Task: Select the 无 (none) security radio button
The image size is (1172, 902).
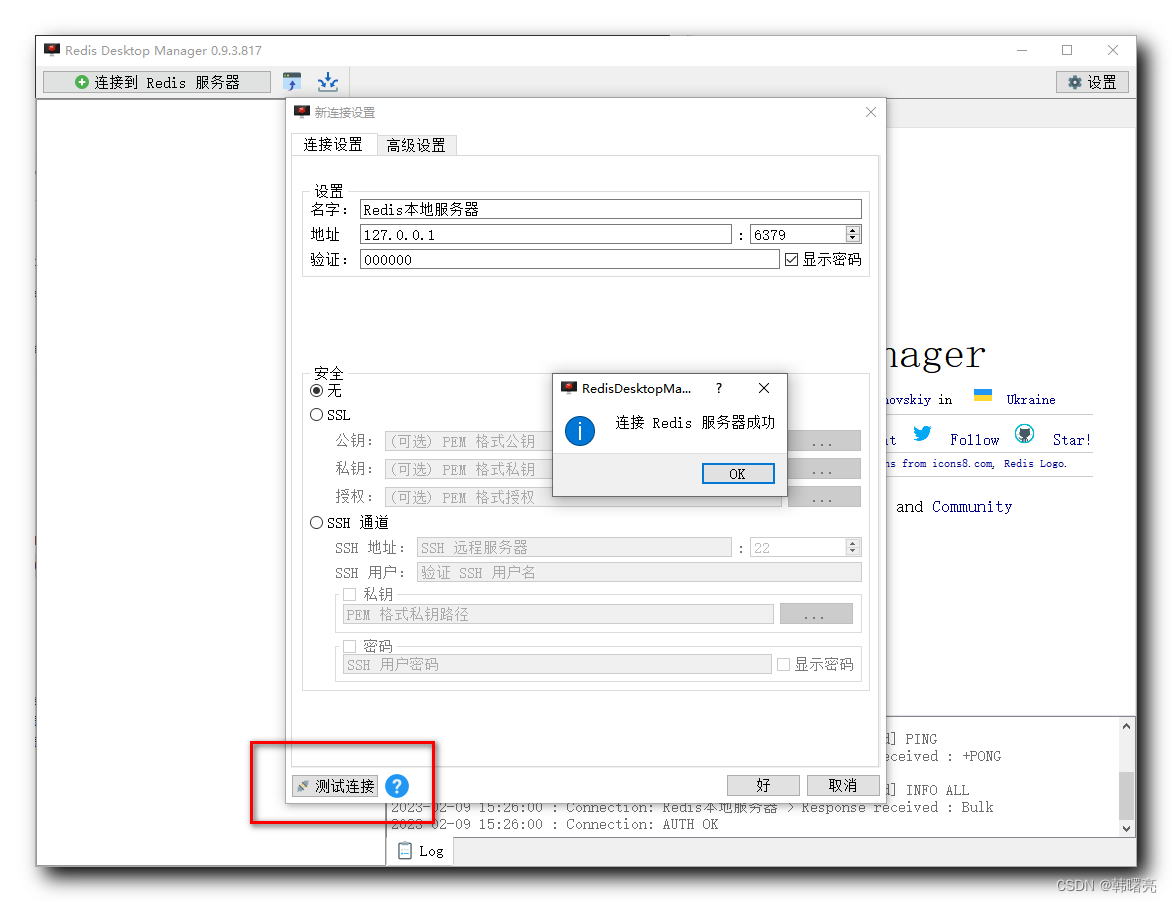Action: pyautogui.click(x=317, y=390)
